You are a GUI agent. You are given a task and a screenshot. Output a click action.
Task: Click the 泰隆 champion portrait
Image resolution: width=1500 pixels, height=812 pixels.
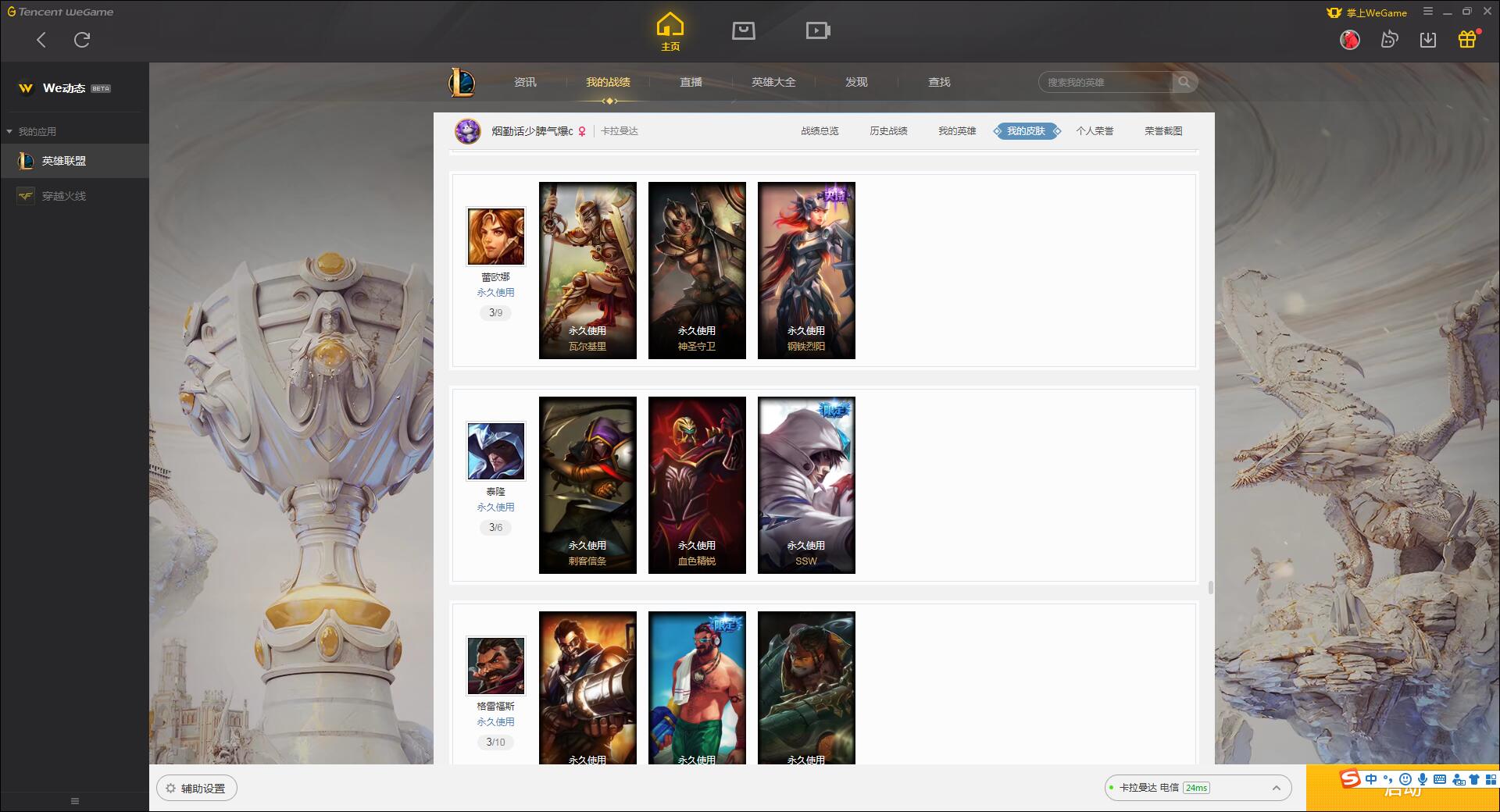pos(496,451)
